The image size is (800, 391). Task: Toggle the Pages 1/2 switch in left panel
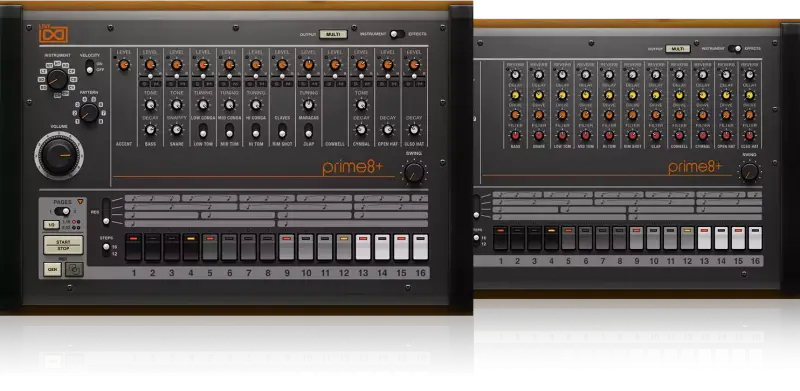[63, 211]
